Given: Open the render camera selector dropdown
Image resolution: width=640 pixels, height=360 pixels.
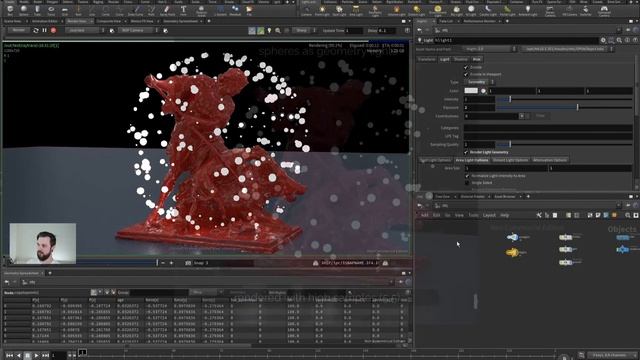Looking at the screenshot, I should (x=139, y=30).
